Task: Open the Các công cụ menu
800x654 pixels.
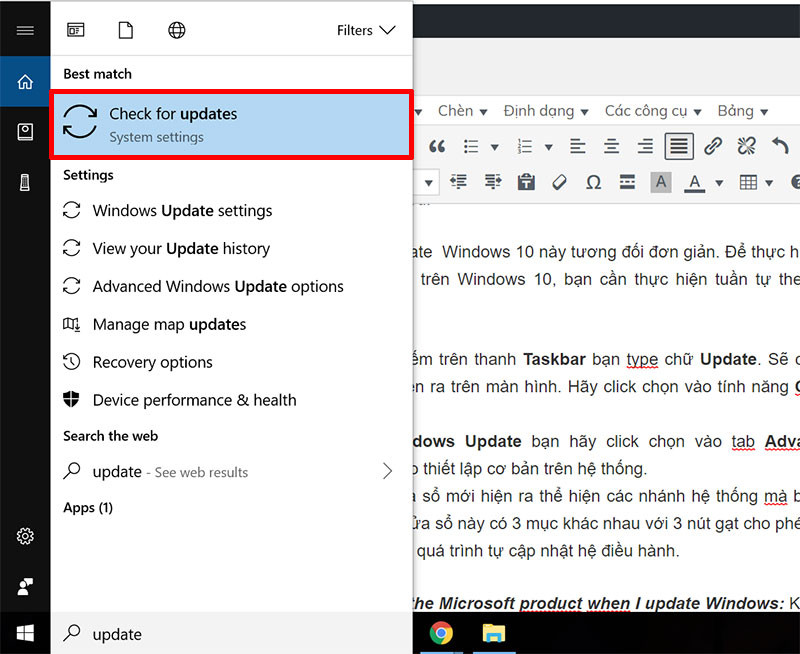Action: coord(653,111)
